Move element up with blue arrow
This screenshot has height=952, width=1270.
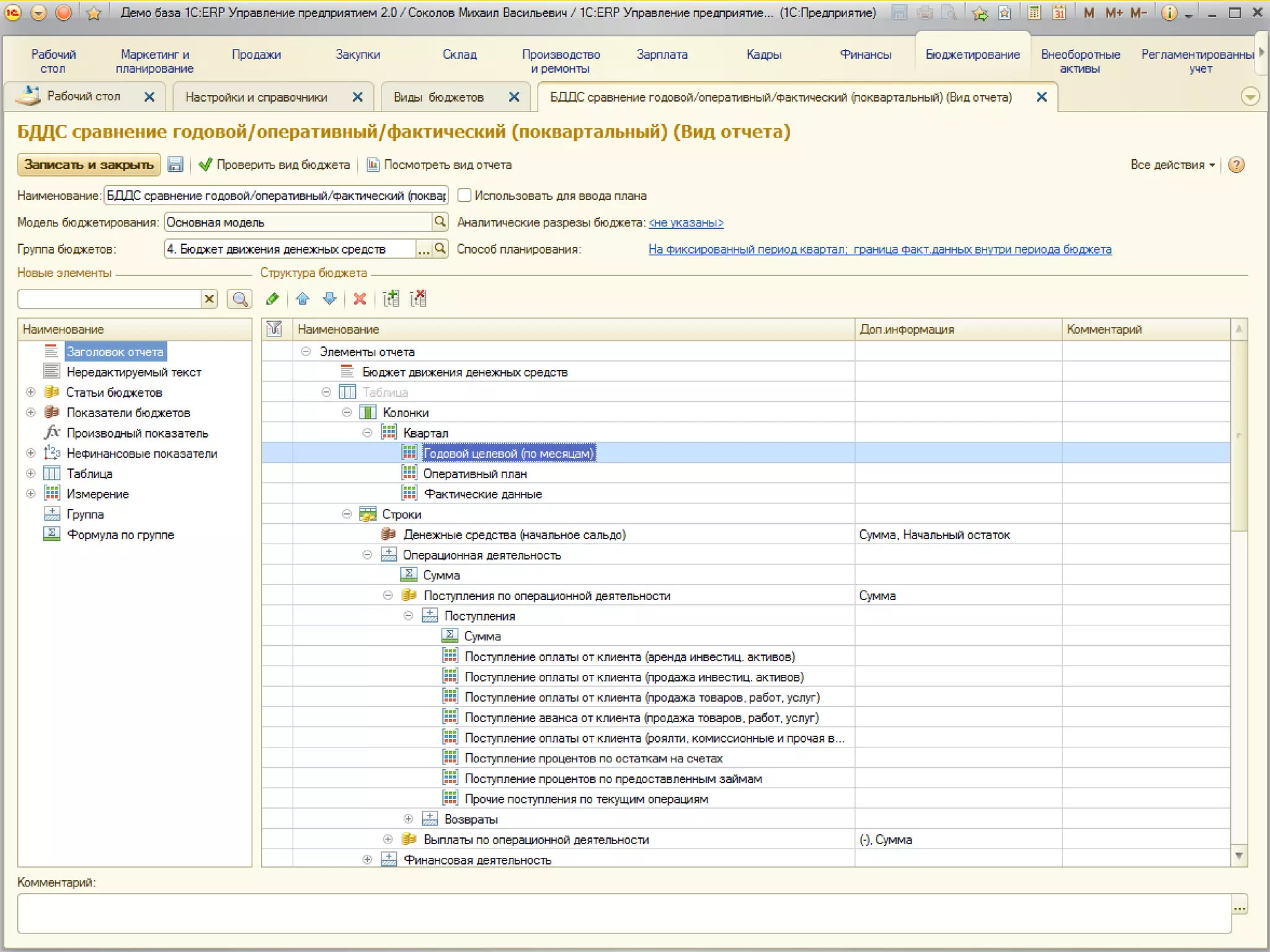(303, 299)
